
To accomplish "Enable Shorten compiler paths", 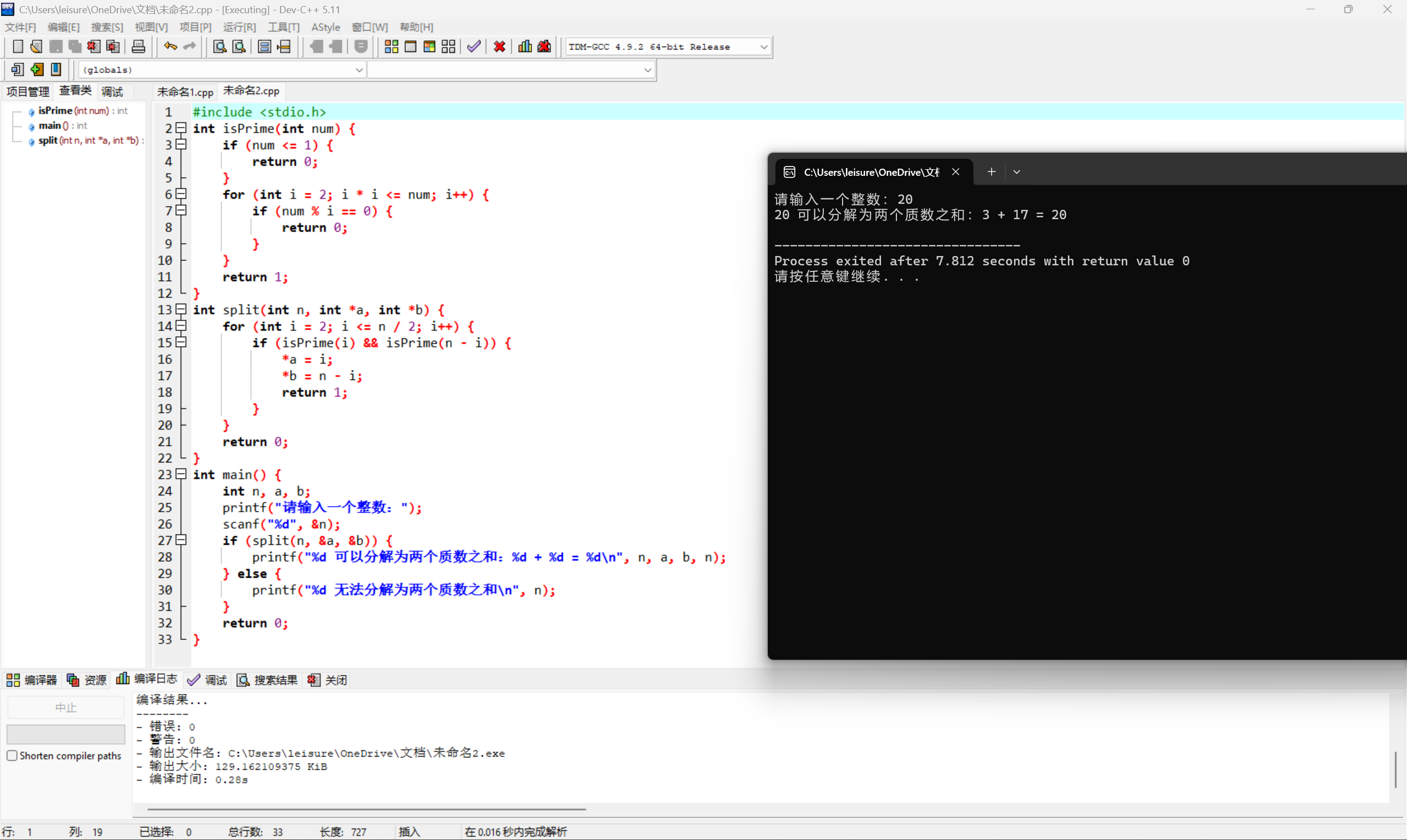I will (x=12, y=755).
